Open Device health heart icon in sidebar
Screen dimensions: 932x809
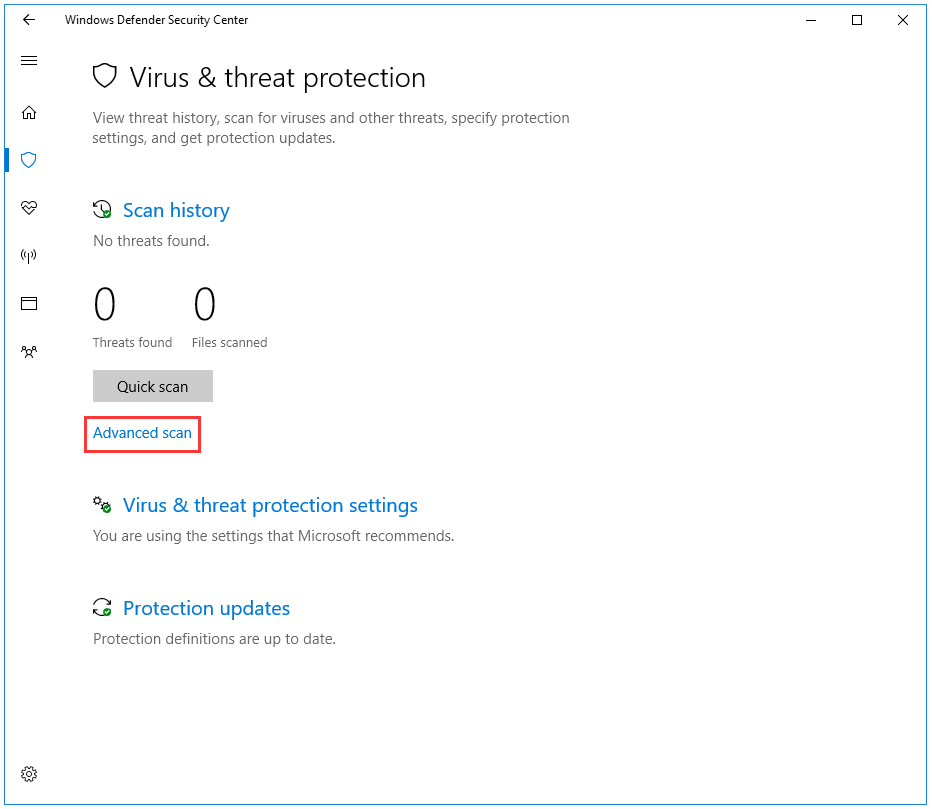(x=29, y=207)
